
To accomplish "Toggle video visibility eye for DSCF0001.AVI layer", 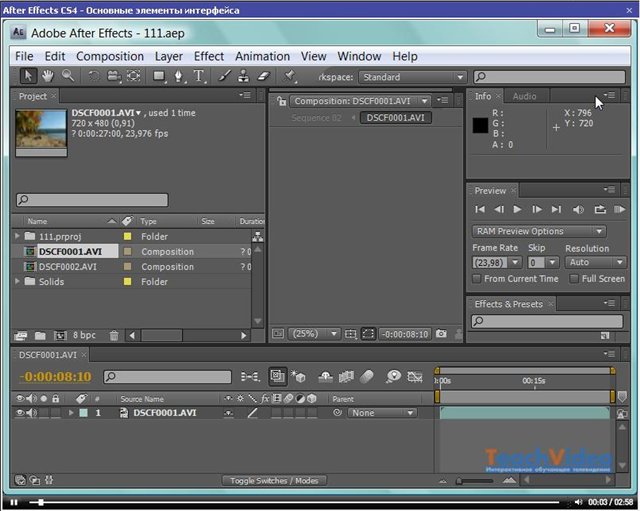I will click(20, 413).
